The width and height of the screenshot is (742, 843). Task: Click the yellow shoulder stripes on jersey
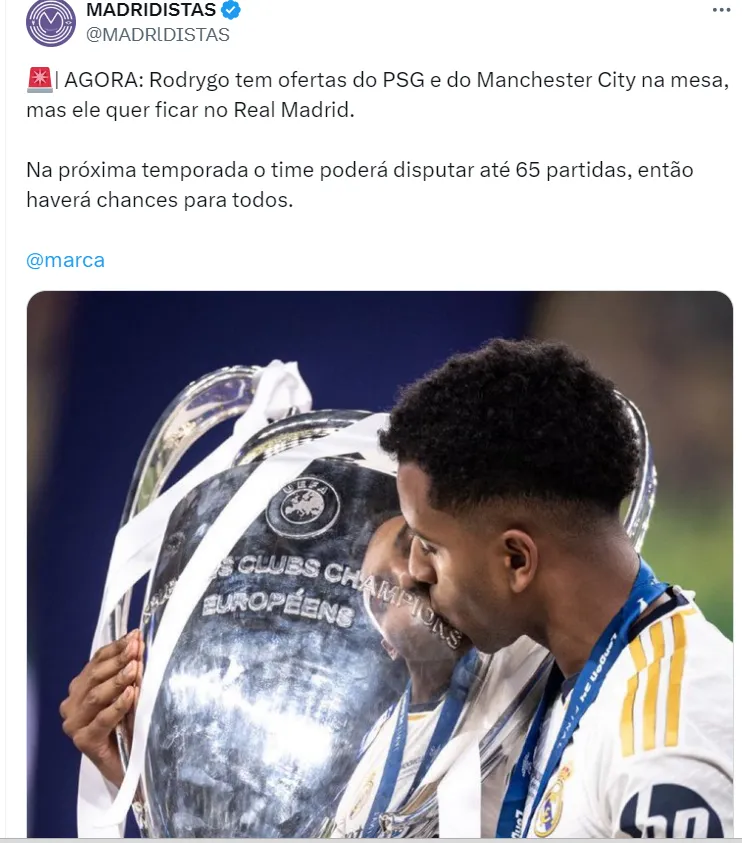click(x=652, y=682)
